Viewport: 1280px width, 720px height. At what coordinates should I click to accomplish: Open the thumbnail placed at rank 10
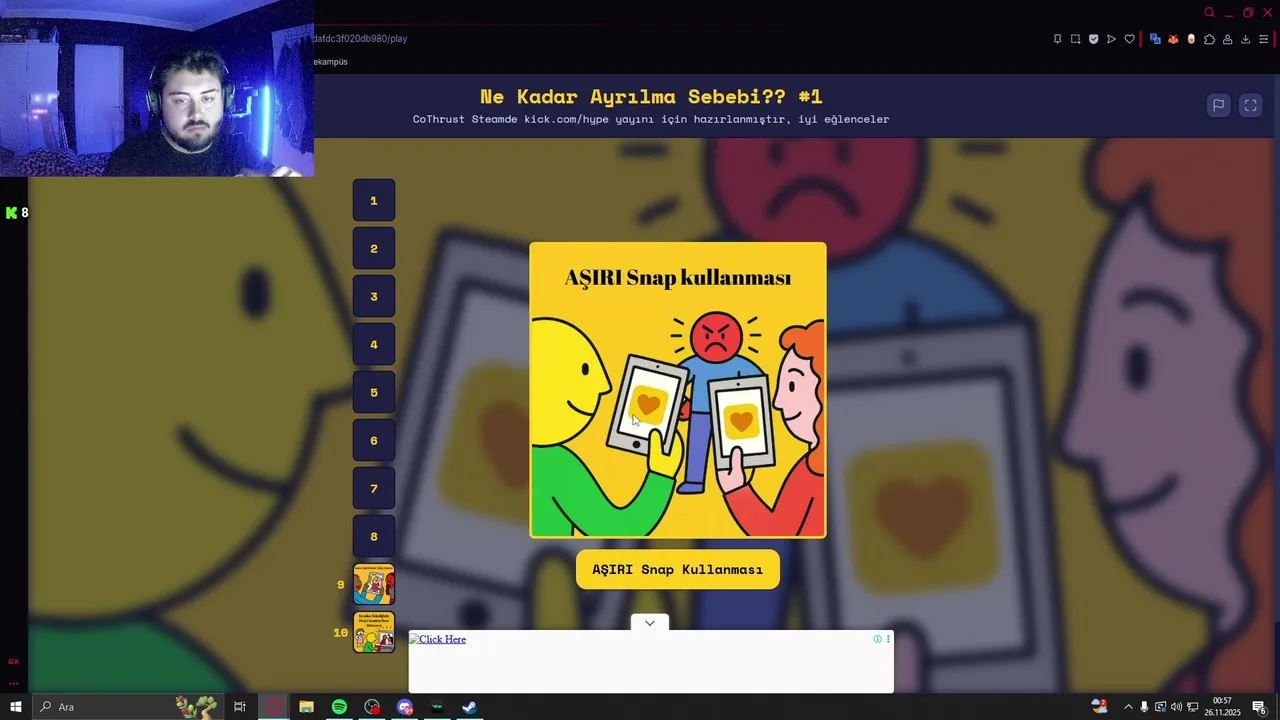[374, 632]
